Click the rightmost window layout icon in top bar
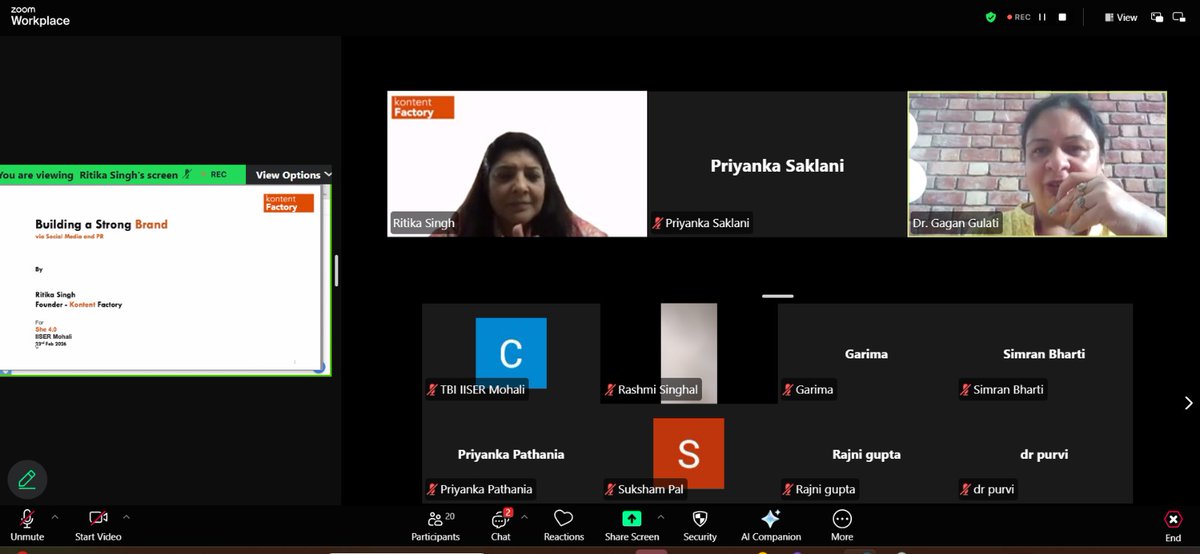 [1181, 17]
